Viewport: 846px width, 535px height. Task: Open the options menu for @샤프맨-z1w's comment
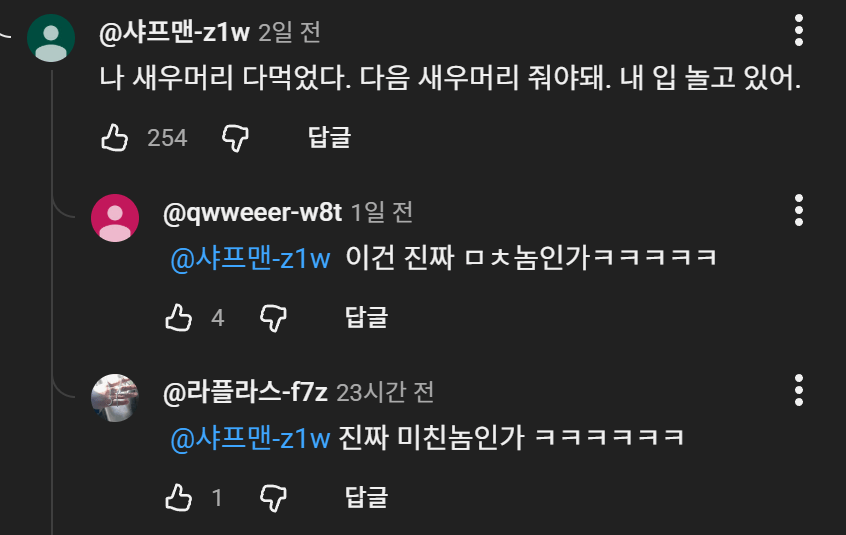pos(799,31)
